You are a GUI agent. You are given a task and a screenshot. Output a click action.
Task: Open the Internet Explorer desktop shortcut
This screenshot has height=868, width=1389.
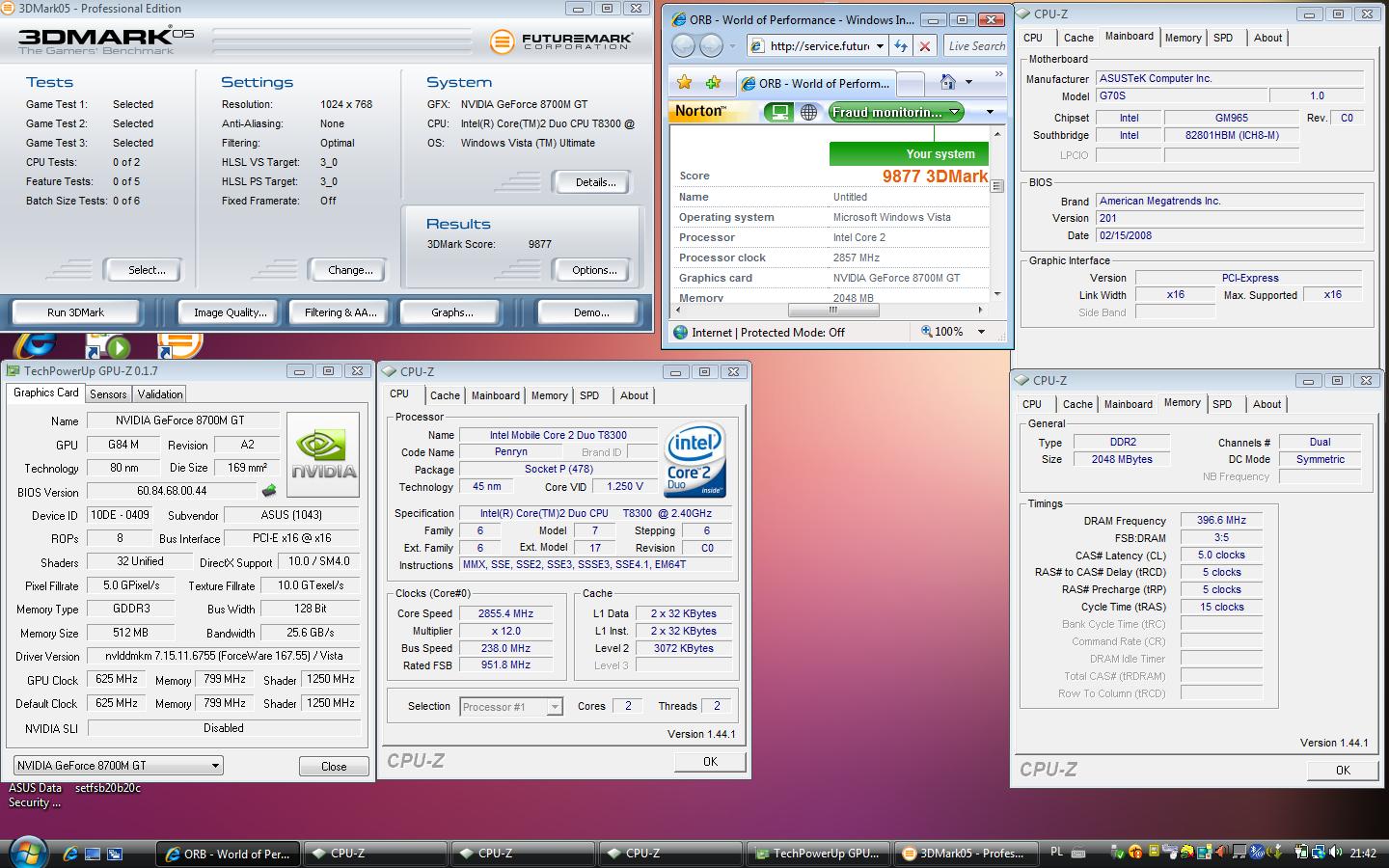(x=35, y=344)
